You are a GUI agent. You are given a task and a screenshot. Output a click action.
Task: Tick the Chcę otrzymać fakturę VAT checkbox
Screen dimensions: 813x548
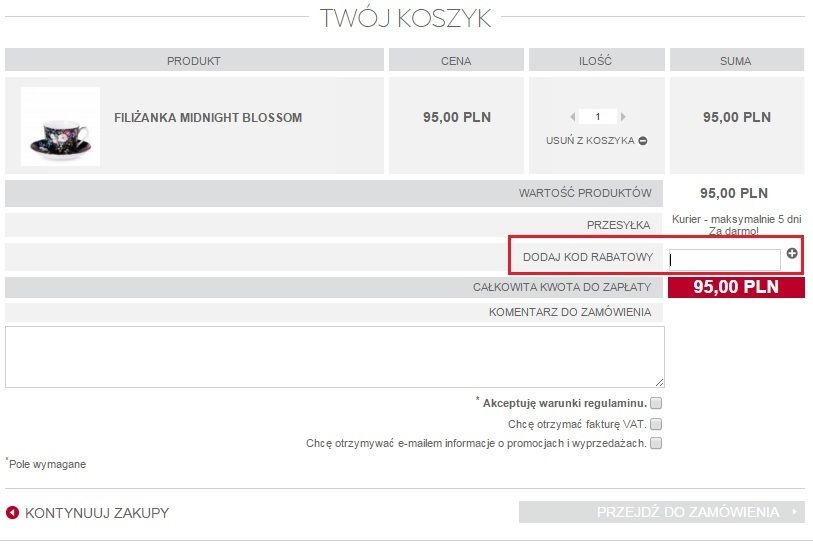click(x=656, y=424)
